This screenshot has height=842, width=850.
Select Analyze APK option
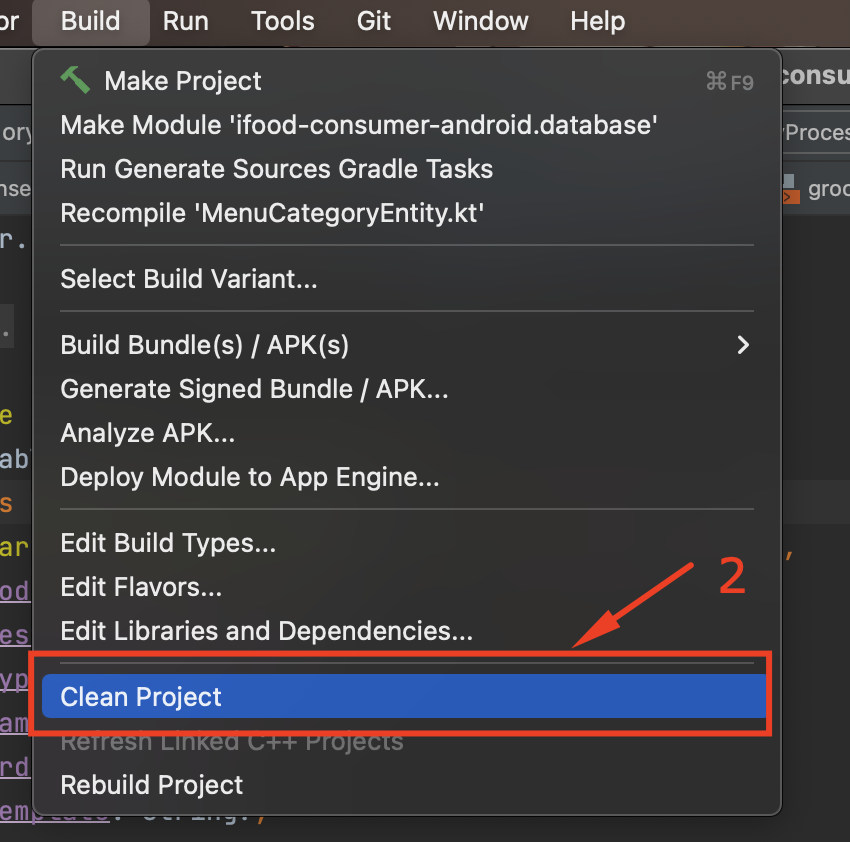tap(148, 433)
